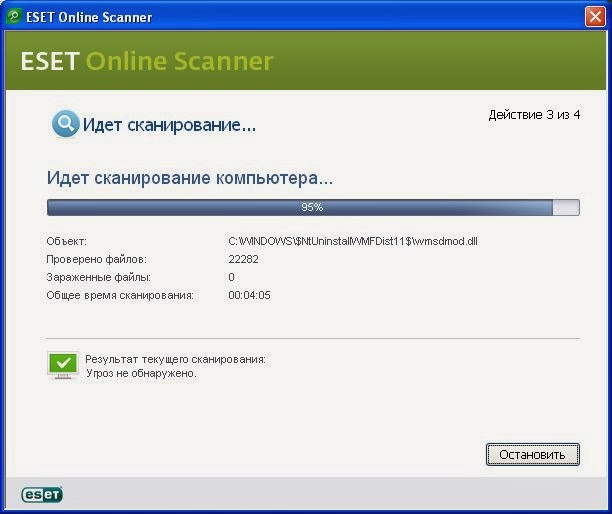The width and height of the screenshot is (612, 514).
Task: Select the infected files value 0
Action: pos(231,277)
